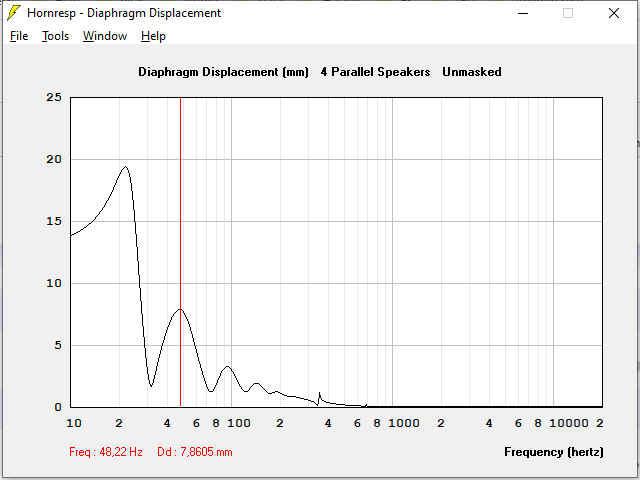640x480 pixels.
Task: Click the 'Unmasked' label
Action: point(472,72)
